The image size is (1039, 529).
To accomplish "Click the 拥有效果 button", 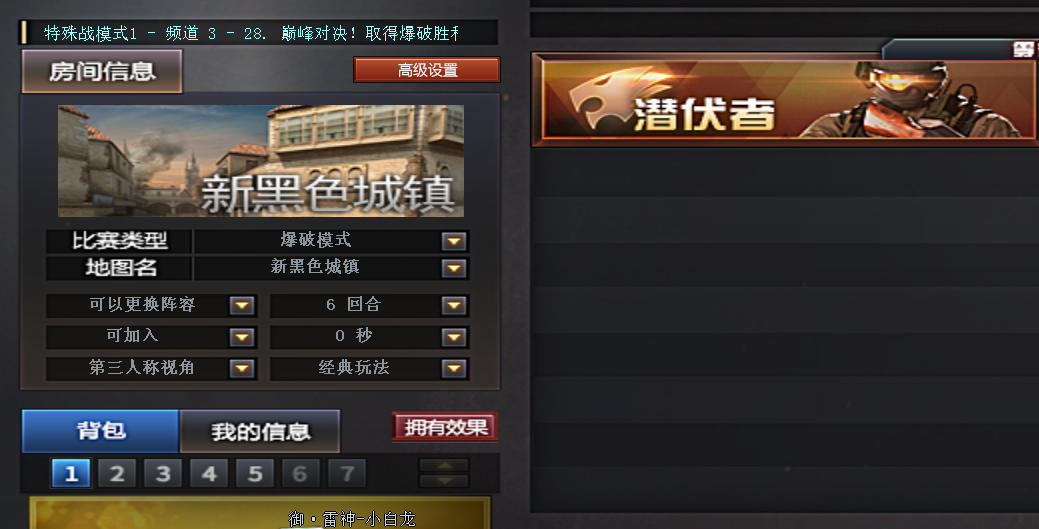I will coord(445,427).
